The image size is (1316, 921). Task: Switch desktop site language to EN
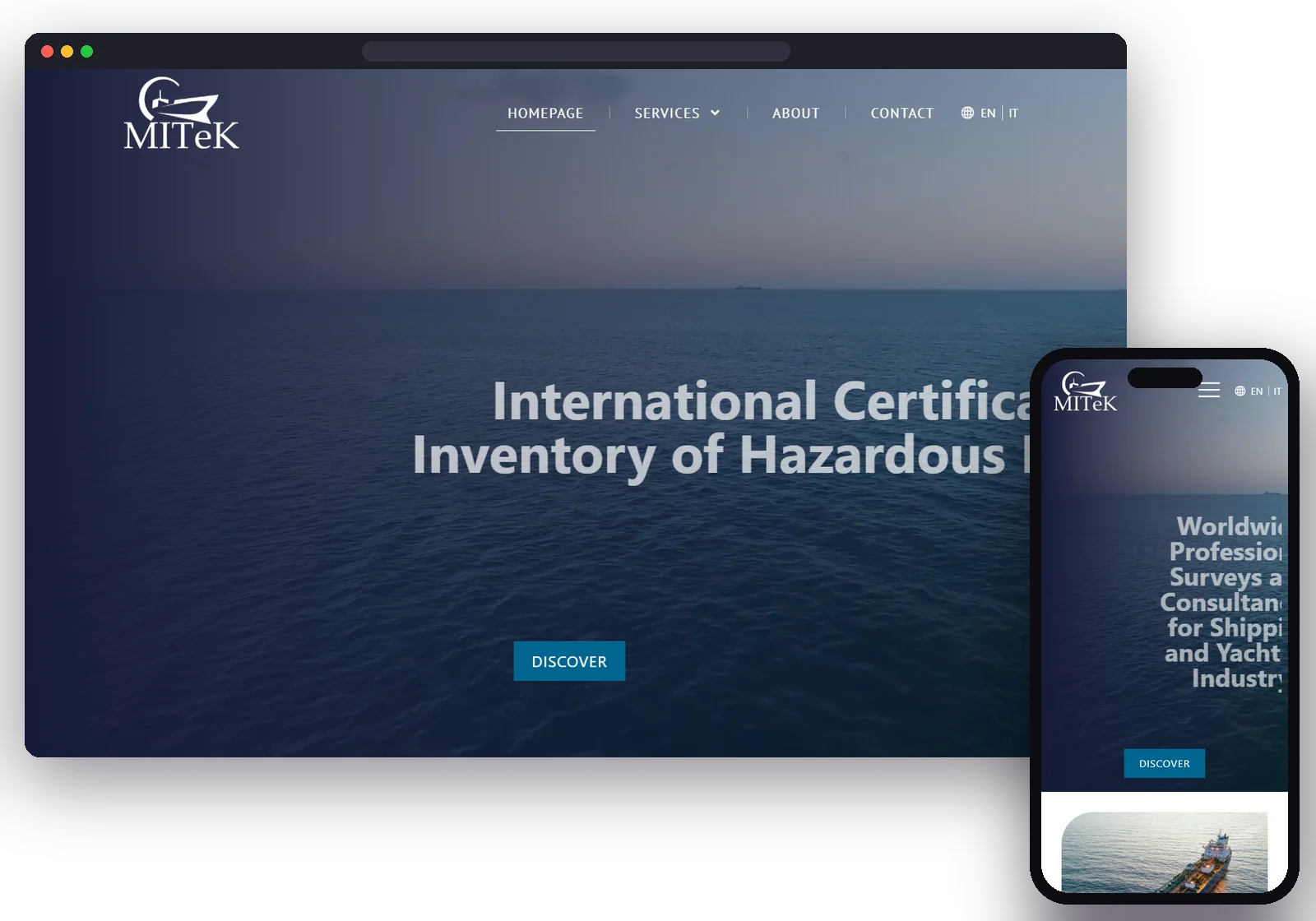pyautogui.click(x=988, y=113)
